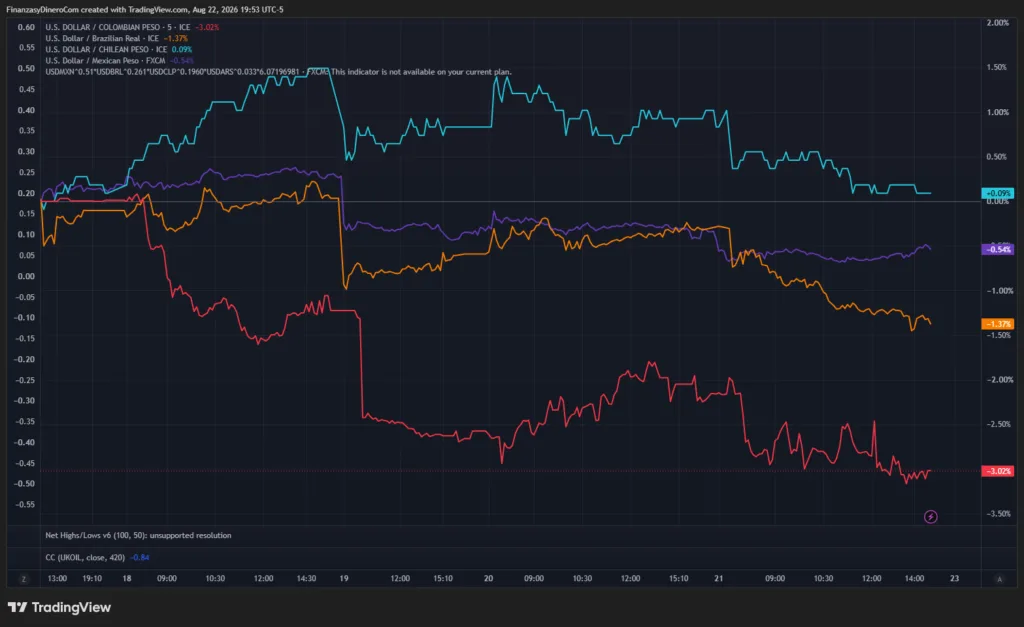Click the date 19 on time axis
Image resolution: width=1024 pixels, height=627 pixels.
(344, 579)
